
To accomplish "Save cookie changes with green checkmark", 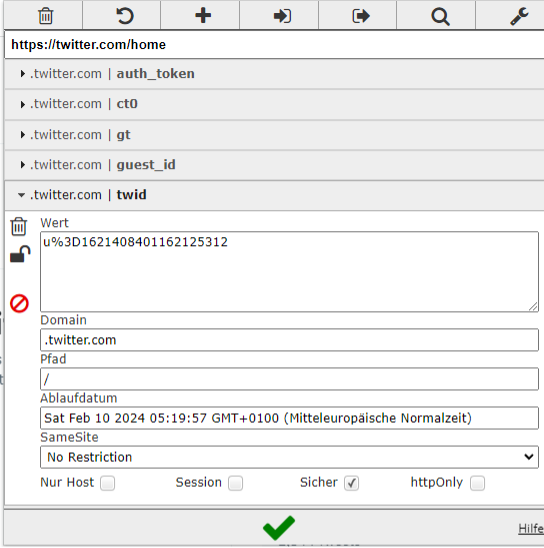I will (278, 527).
